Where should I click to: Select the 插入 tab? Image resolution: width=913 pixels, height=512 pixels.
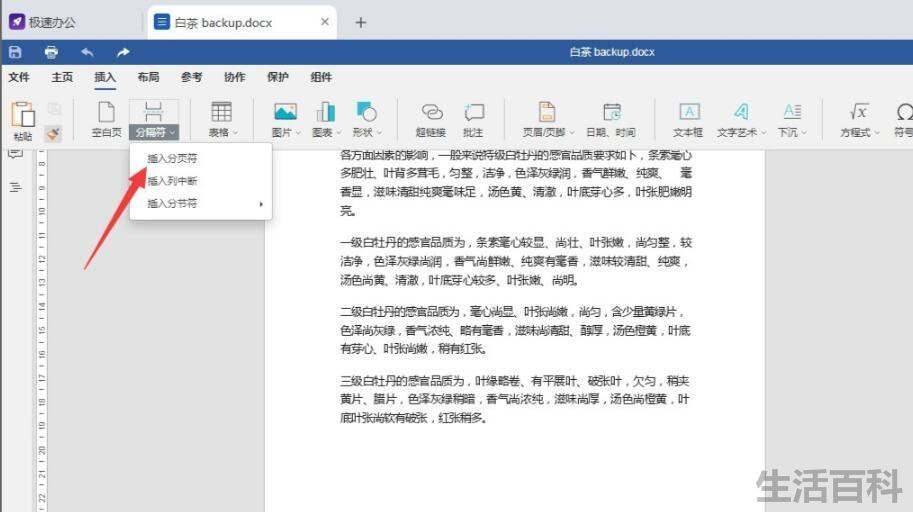pyautogui.click(x=105, y=77)
